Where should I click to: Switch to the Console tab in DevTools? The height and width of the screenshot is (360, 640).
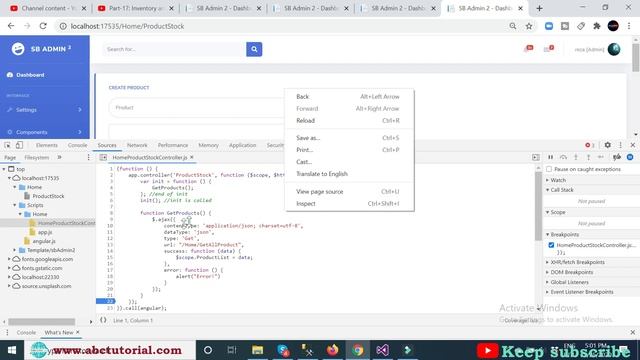[78, 145]
